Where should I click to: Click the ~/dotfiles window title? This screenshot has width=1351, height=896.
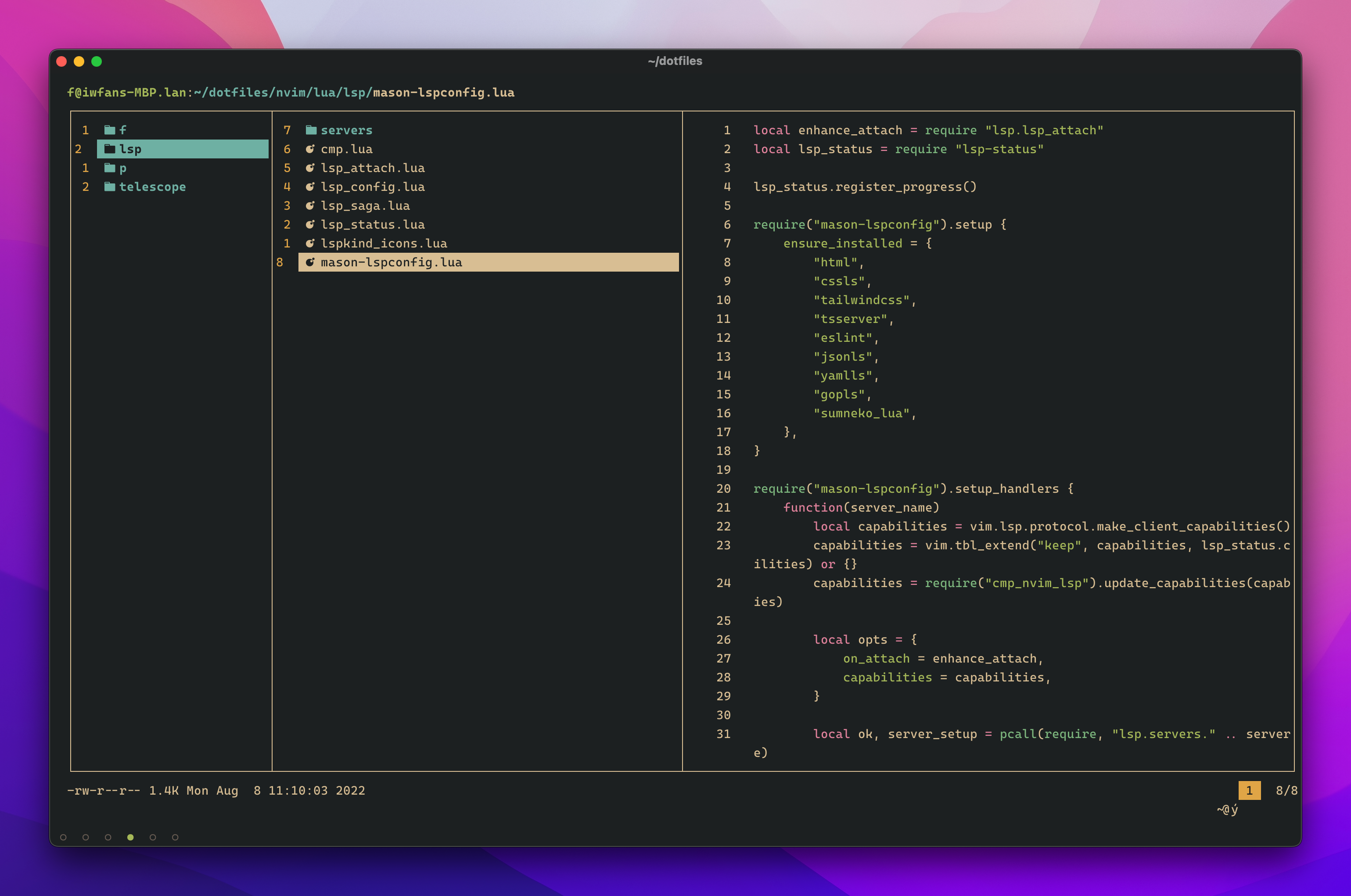coord(675,61)
